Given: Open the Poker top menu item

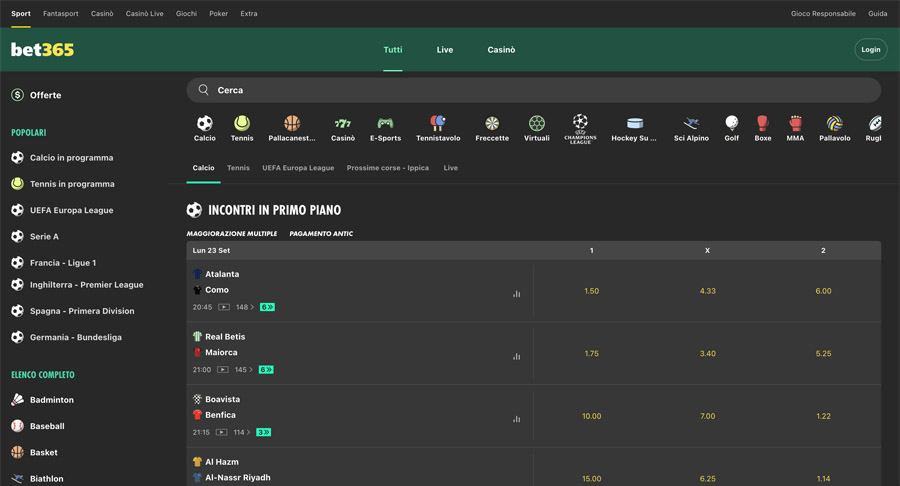Looking at the screenshot, I should (218, 13).
